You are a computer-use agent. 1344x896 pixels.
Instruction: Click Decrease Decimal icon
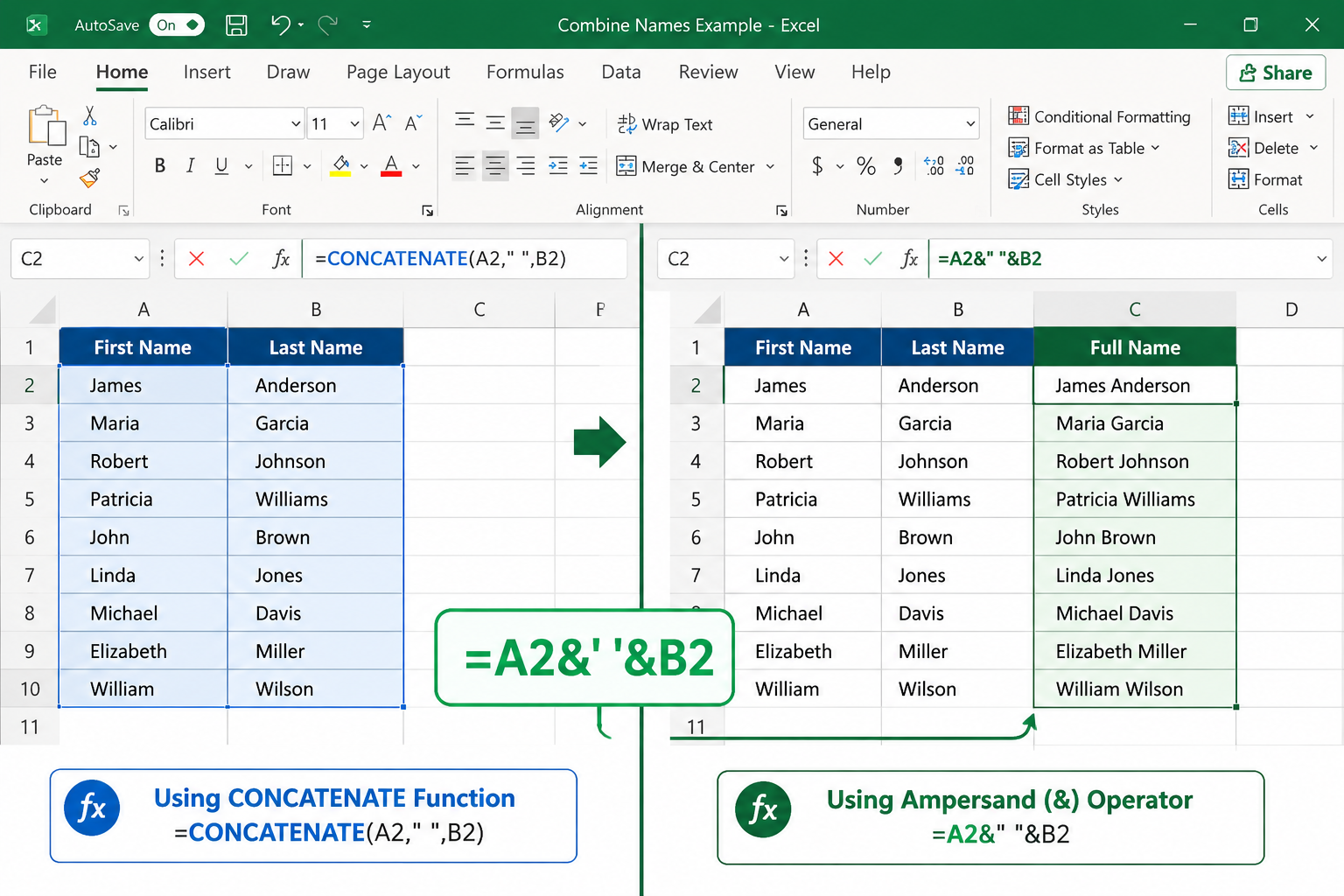tap(965, 165)
